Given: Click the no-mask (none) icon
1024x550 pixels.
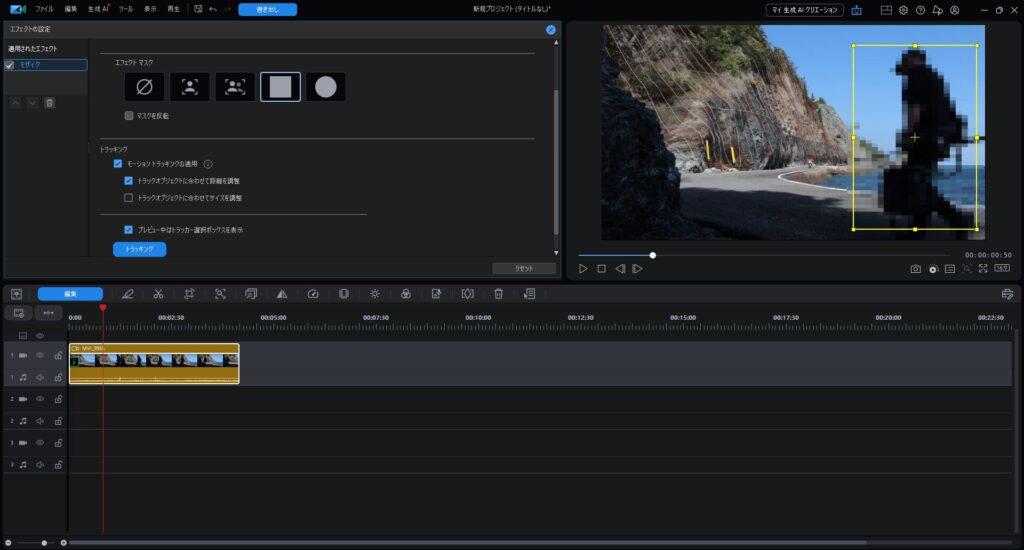Looking at the screenshot, I should 144,87.
